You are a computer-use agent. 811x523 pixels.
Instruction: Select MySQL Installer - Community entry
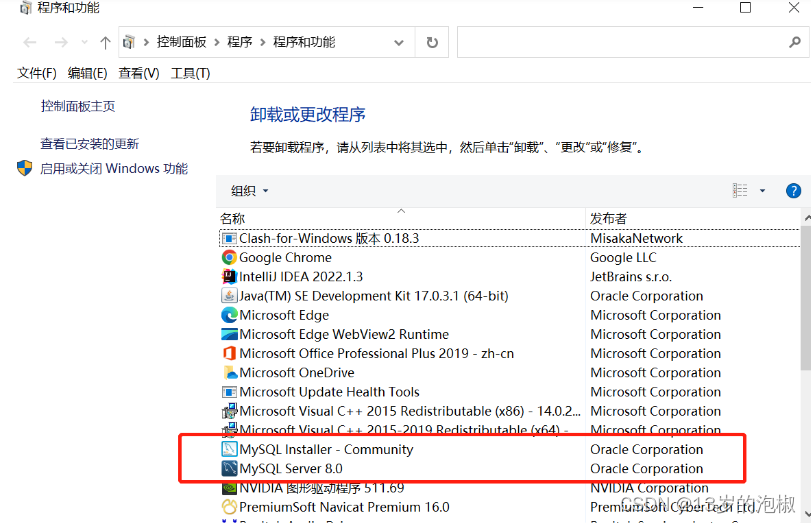[x=326, y=449]
